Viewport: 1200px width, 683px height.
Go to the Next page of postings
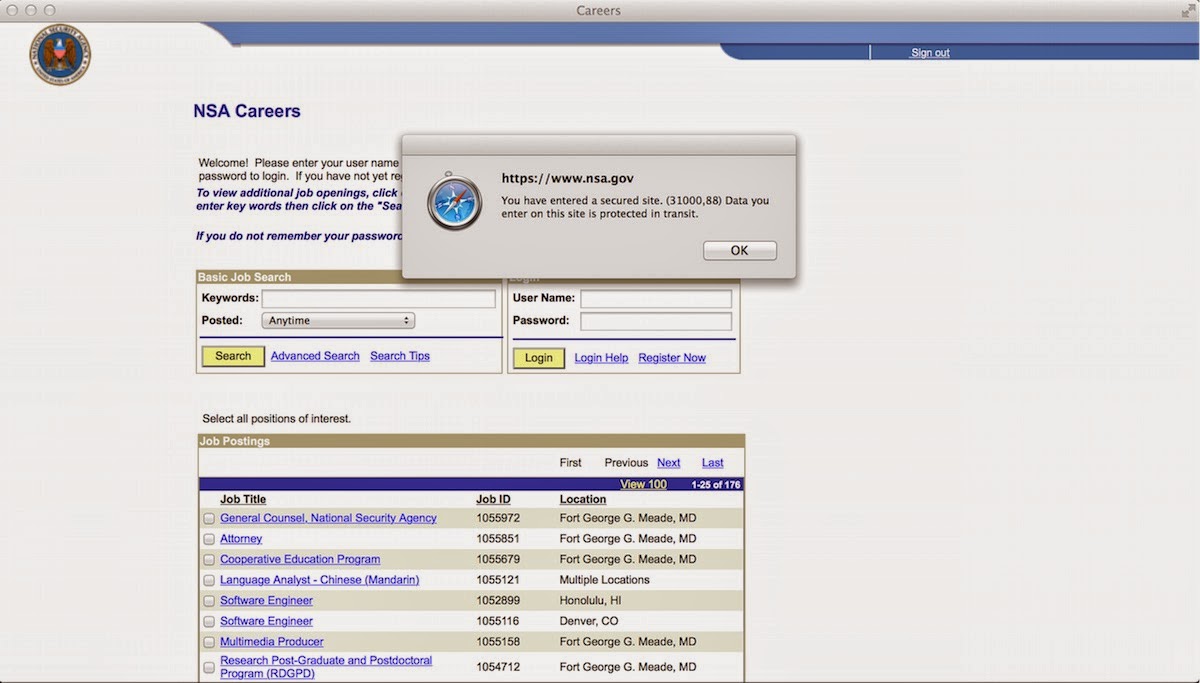point(669,463)
